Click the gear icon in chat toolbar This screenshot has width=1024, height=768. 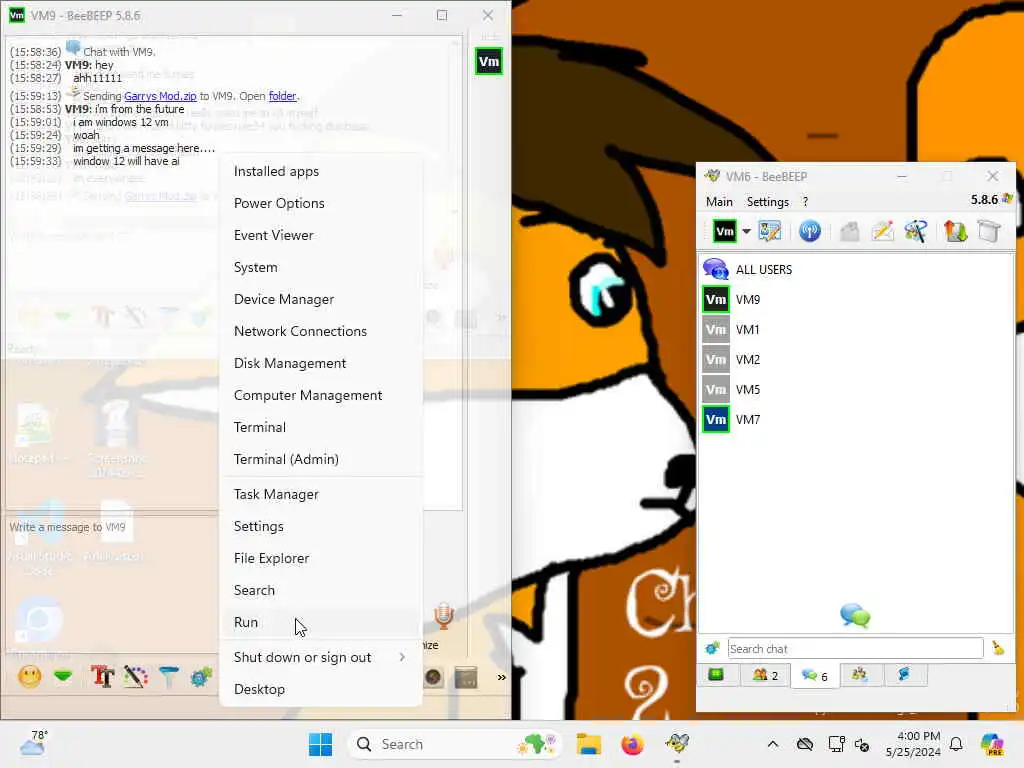pos(201,677)
